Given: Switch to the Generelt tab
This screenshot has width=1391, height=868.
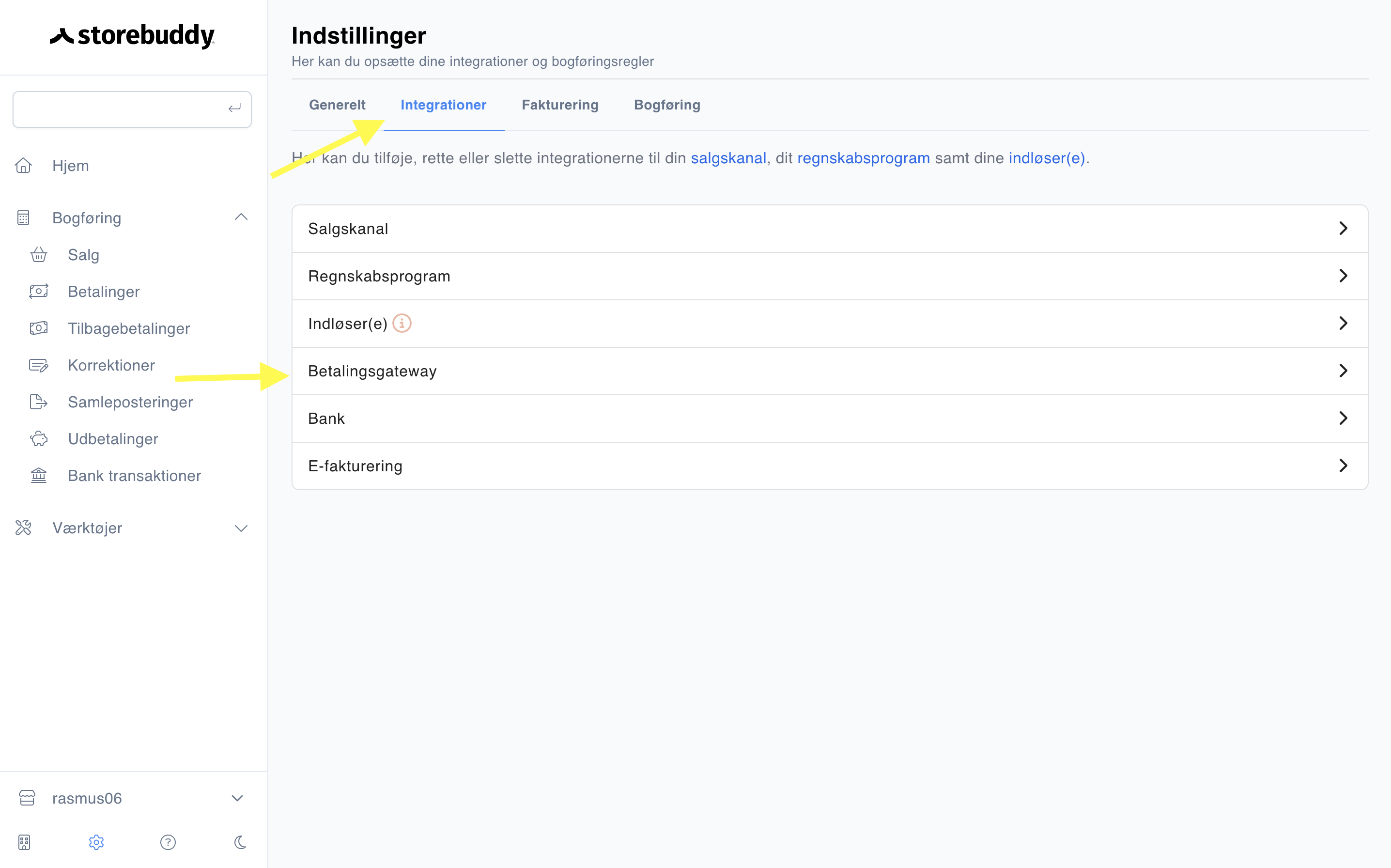Looking at the screenshot, I should tap(337, 105).
